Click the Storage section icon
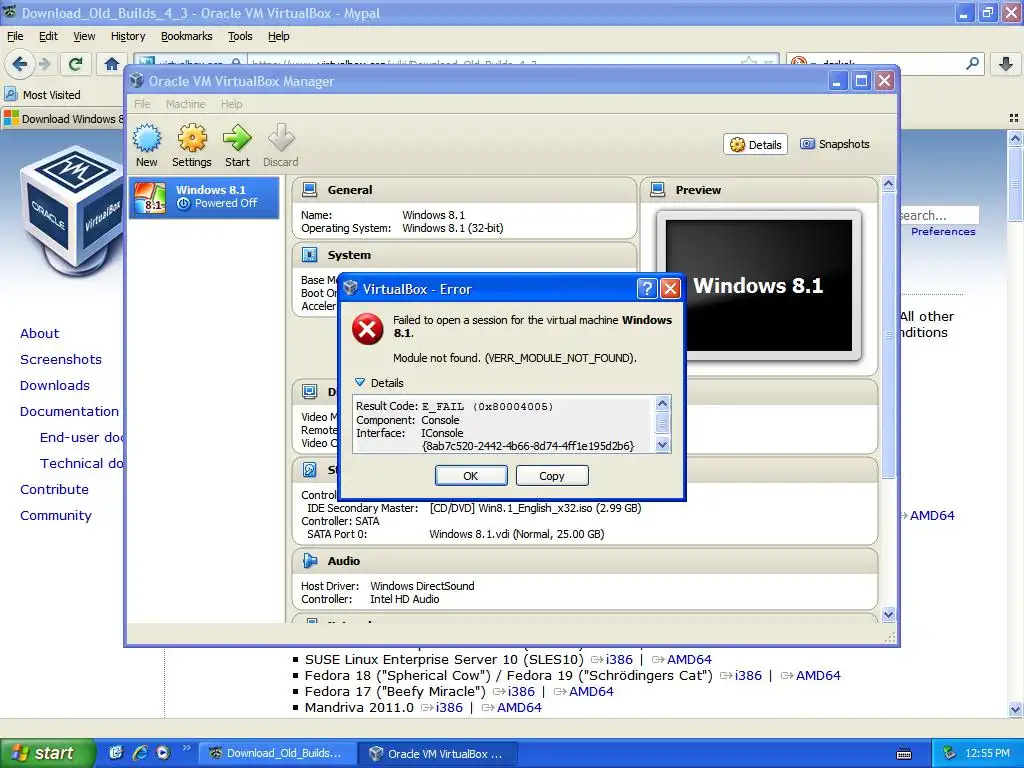 tap(310, 470)
